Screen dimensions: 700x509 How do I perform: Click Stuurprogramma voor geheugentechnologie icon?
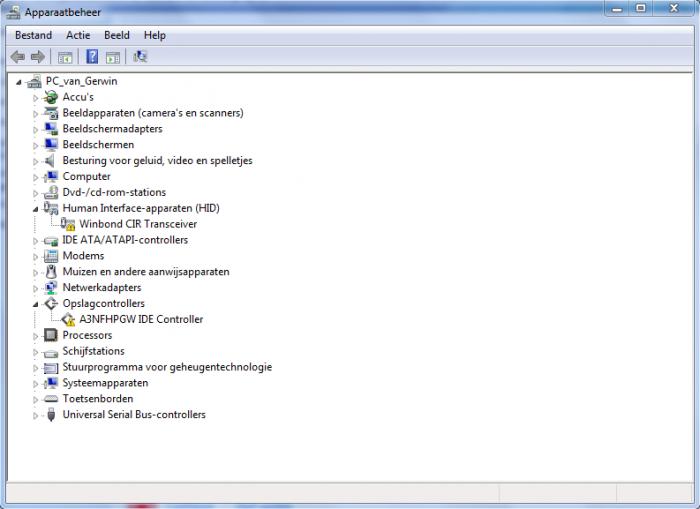51,368
